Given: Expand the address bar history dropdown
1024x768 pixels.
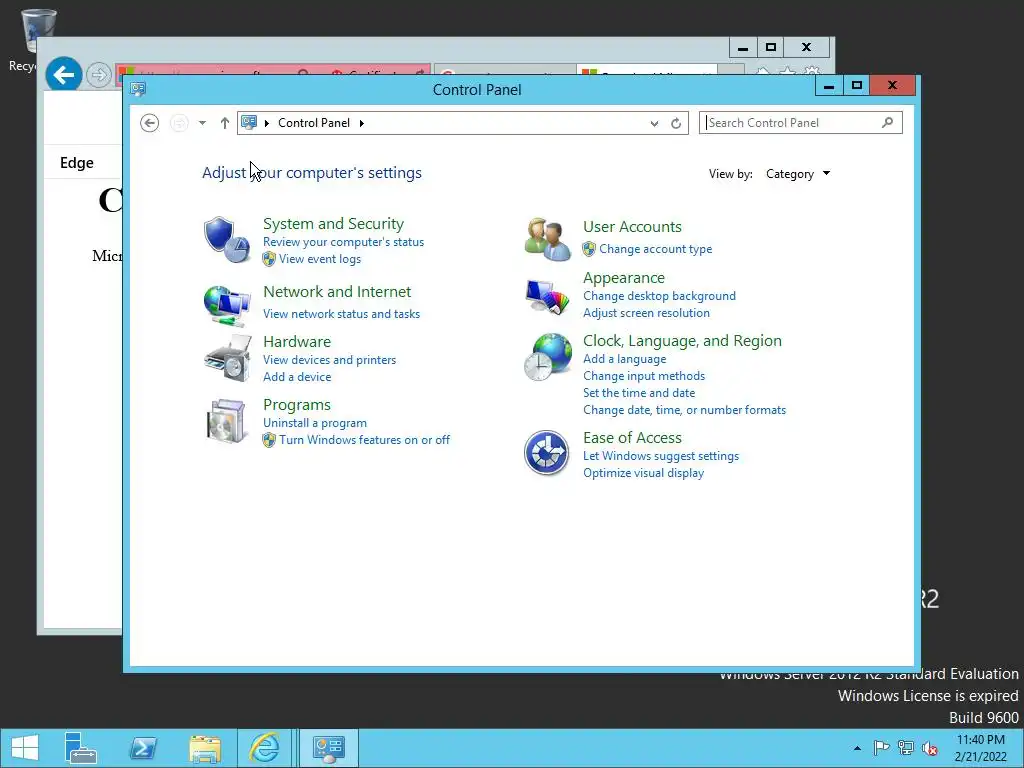Looking at the screenshot, I should [x=654, y=123].
